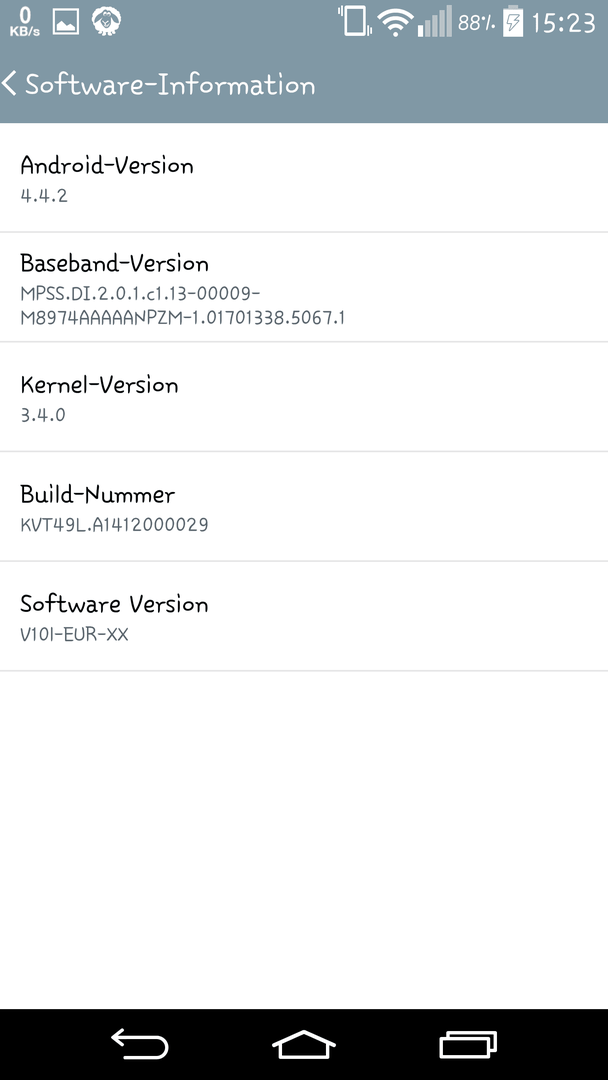Tap the 15:23 clock in status bar
The width and height of the screenshot is (608, 1080).
coord(563,23)
